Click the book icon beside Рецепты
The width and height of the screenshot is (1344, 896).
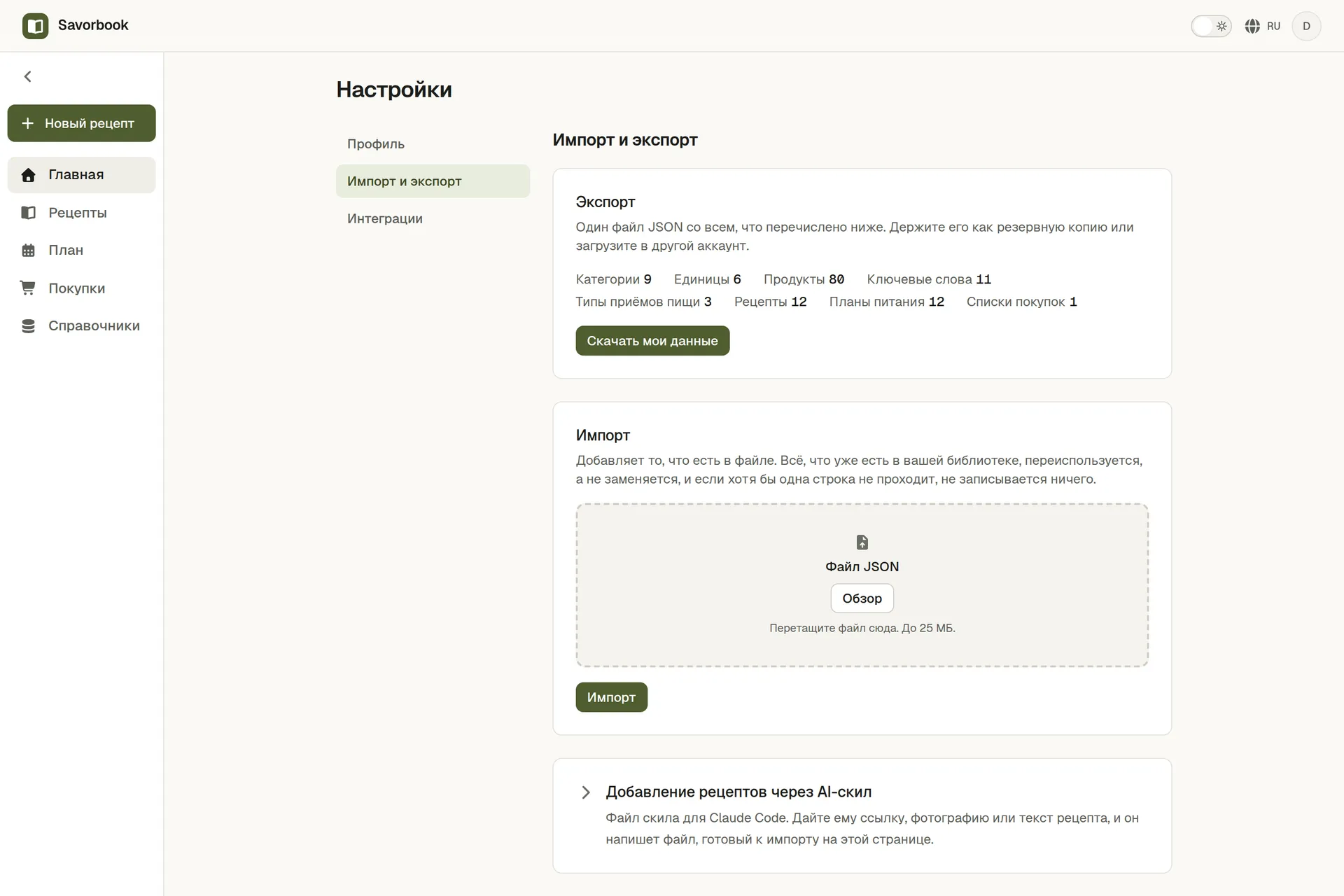(x=28, y=213)
